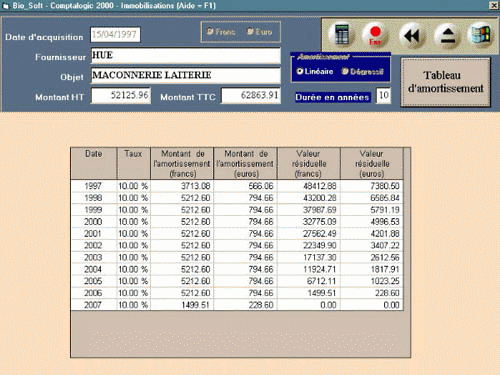Image resolution: width=500 pixels, height=375 pixels.
Task: Click residual value 32775.09
Action: pyautogui.click(x=309, y=222)
